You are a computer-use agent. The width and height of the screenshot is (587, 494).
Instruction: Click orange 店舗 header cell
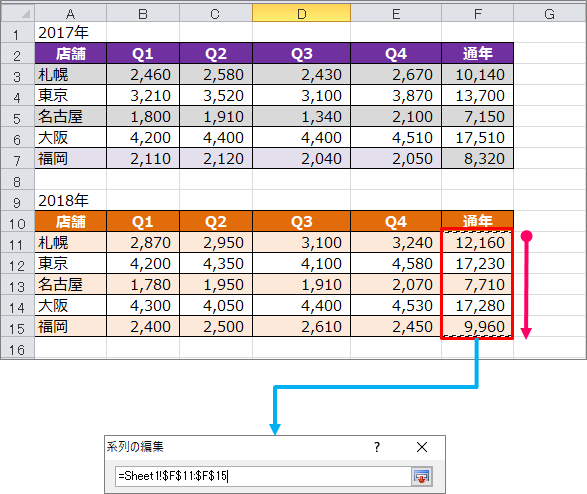(x=70, y=221)
